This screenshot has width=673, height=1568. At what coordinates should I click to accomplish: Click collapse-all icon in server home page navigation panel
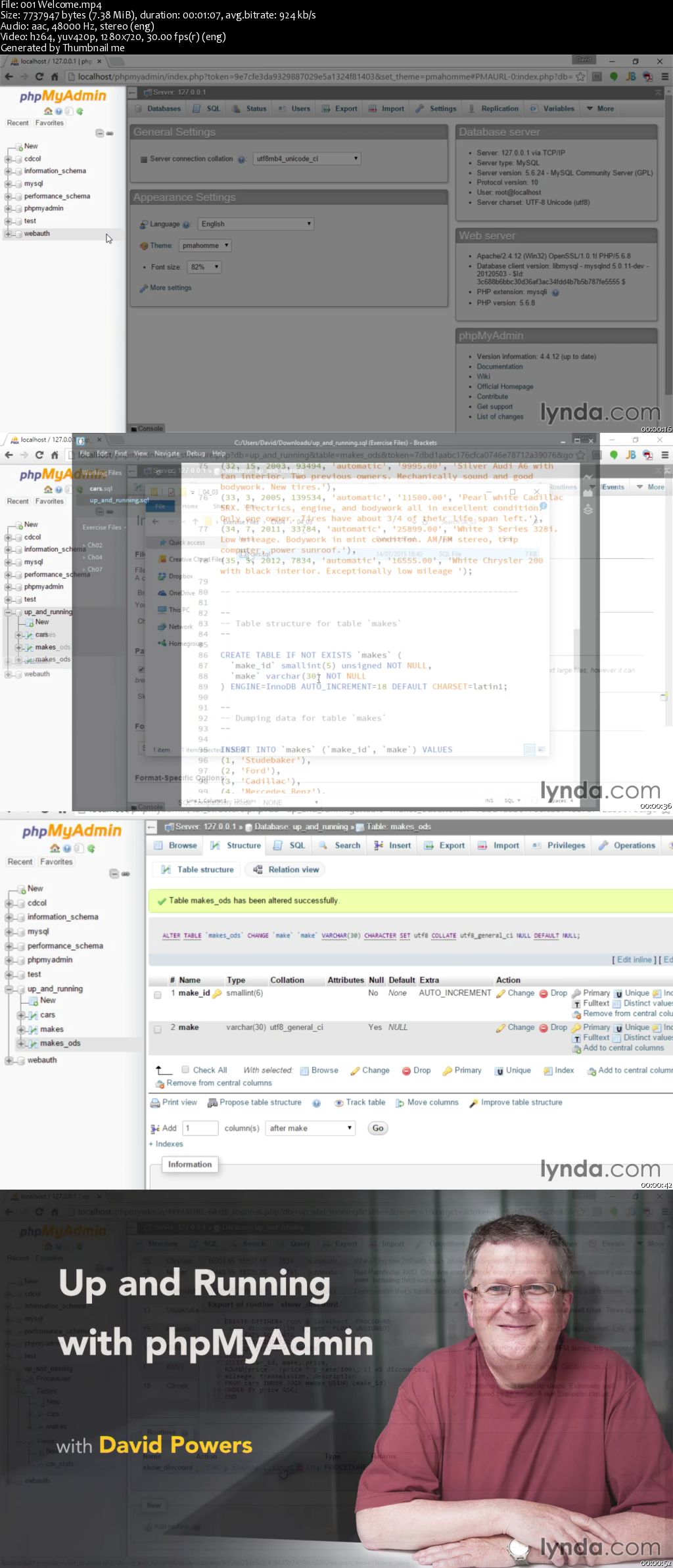coord(100,133)
